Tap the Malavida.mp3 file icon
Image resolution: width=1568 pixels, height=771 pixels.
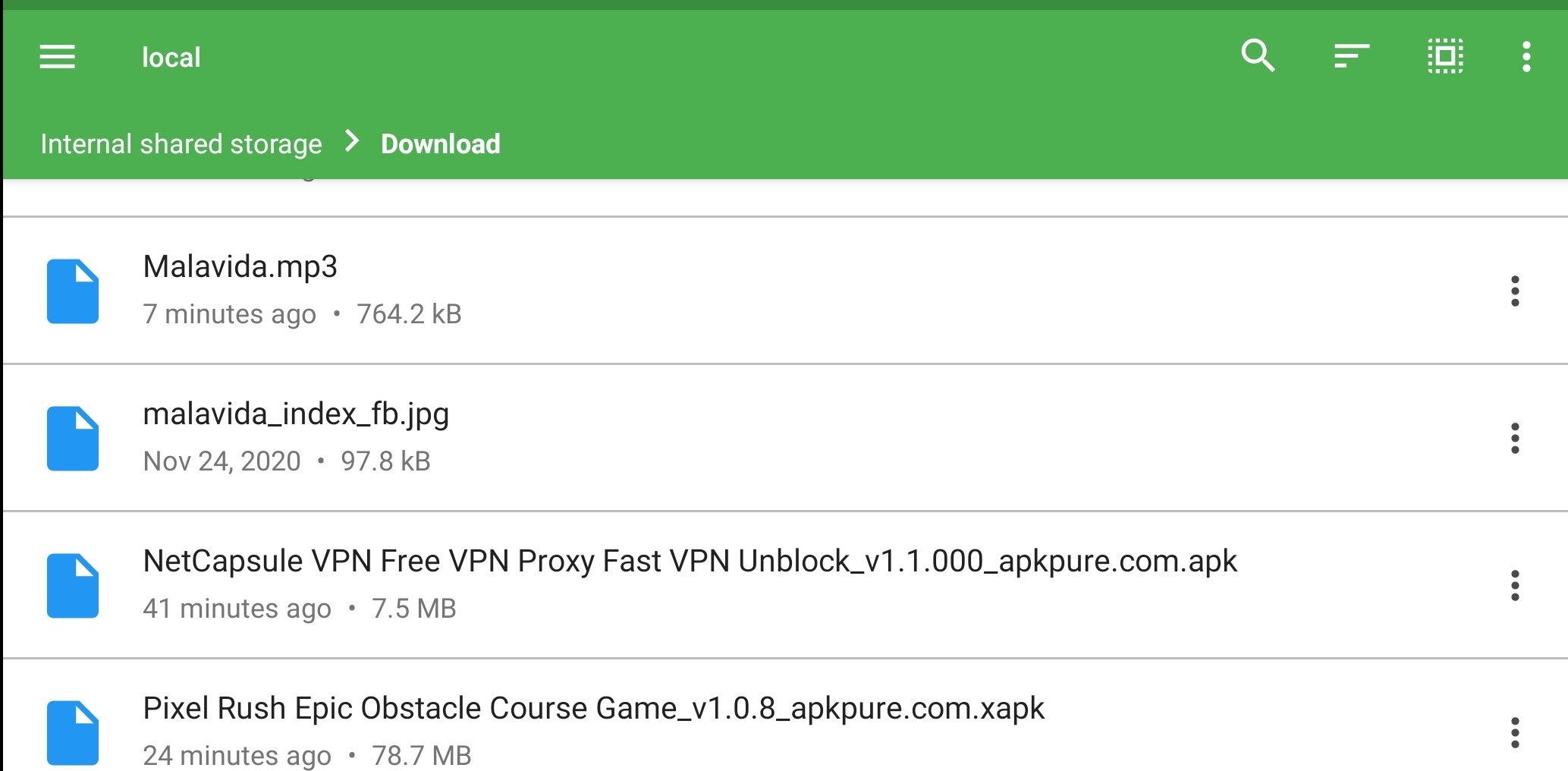73,291
